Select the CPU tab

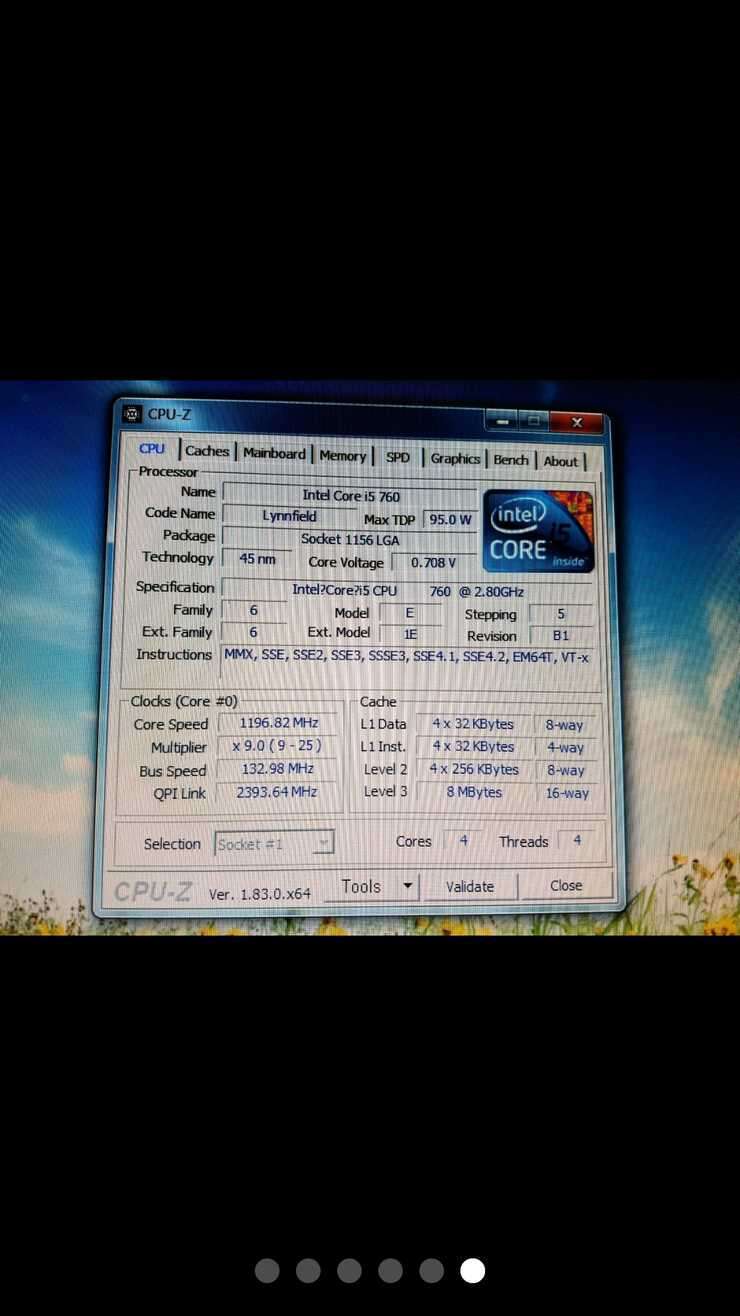pyautogui.click(x=152, y=449)
